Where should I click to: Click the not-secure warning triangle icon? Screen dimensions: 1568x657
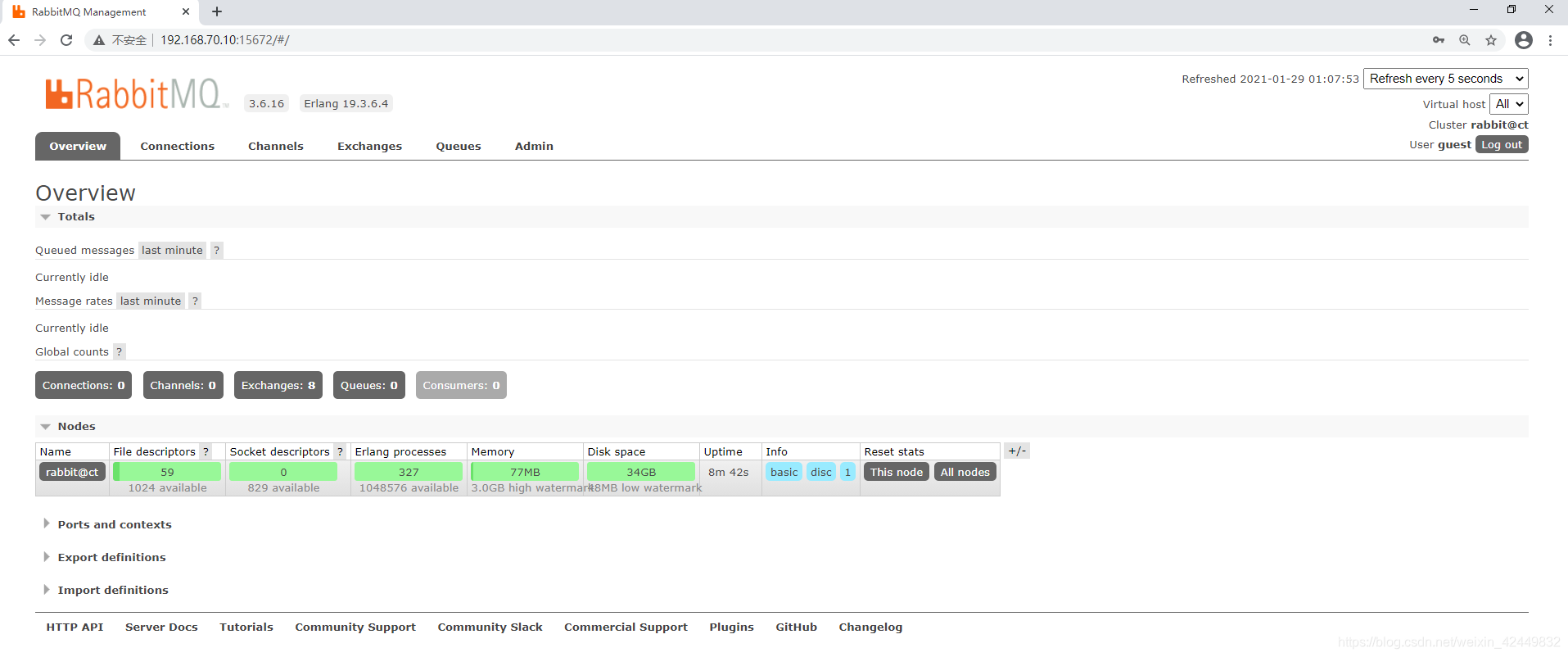pyautogui.click(x=99, y=40)
